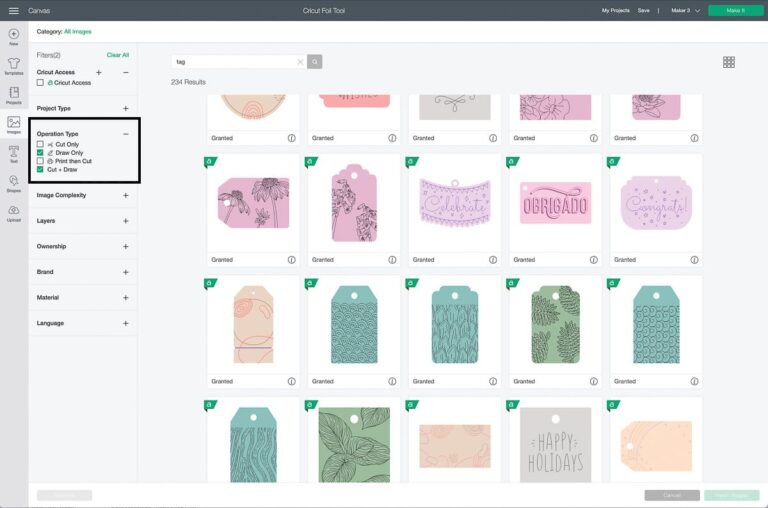Screen dimensions: 768x508
Task: Expand the Image Complexity filter section
Action: pyautogui.click(x=125, y=196)
